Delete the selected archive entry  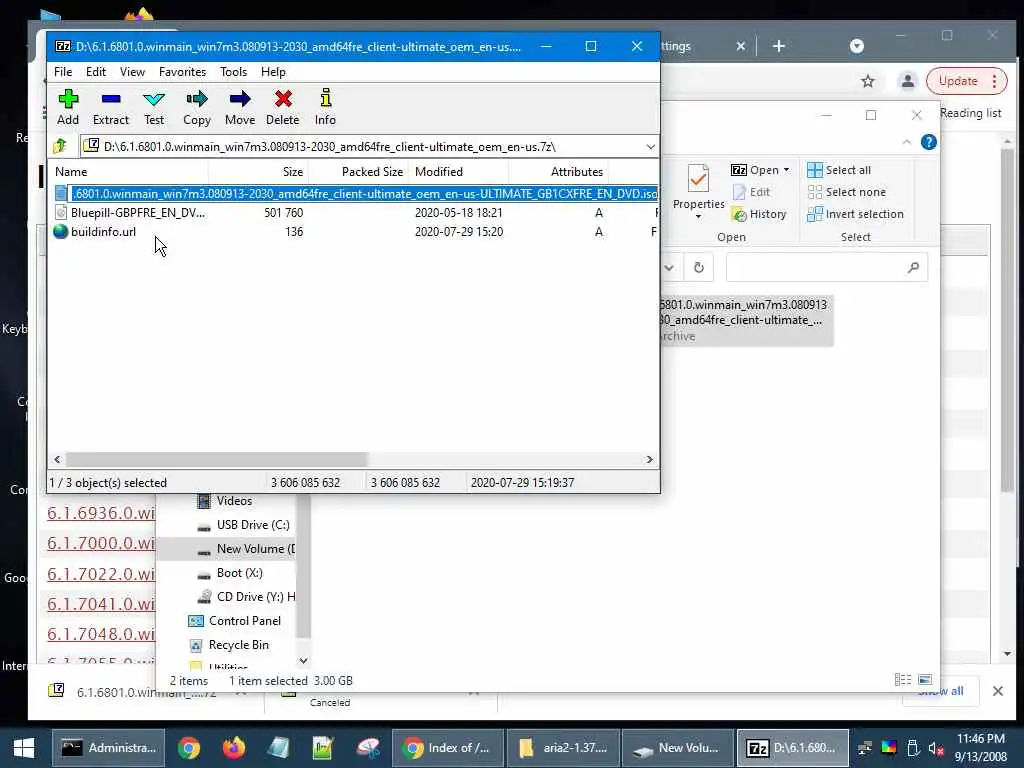pos(283,107)
